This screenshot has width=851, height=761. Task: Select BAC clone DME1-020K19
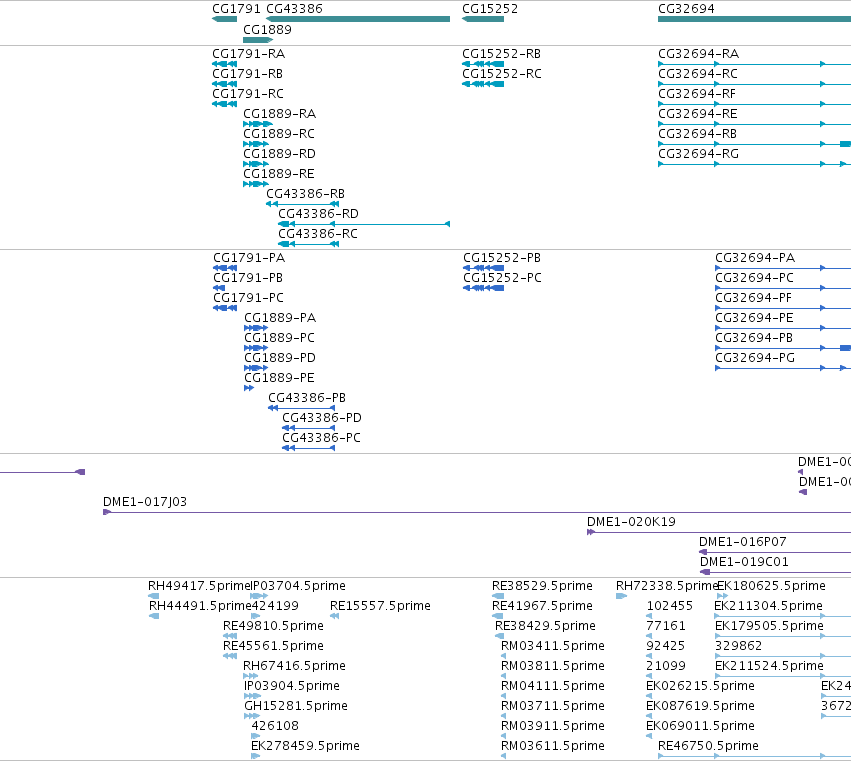click(x=631, y=522)
